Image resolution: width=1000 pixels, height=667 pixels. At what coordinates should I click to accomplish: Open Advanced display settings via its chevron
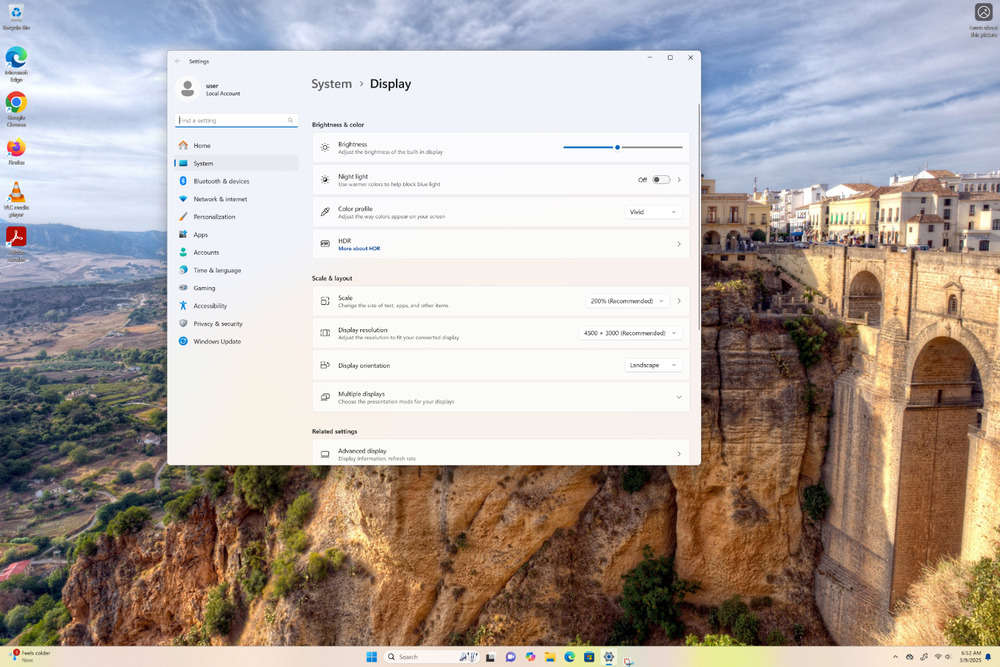tap(679, 454)
